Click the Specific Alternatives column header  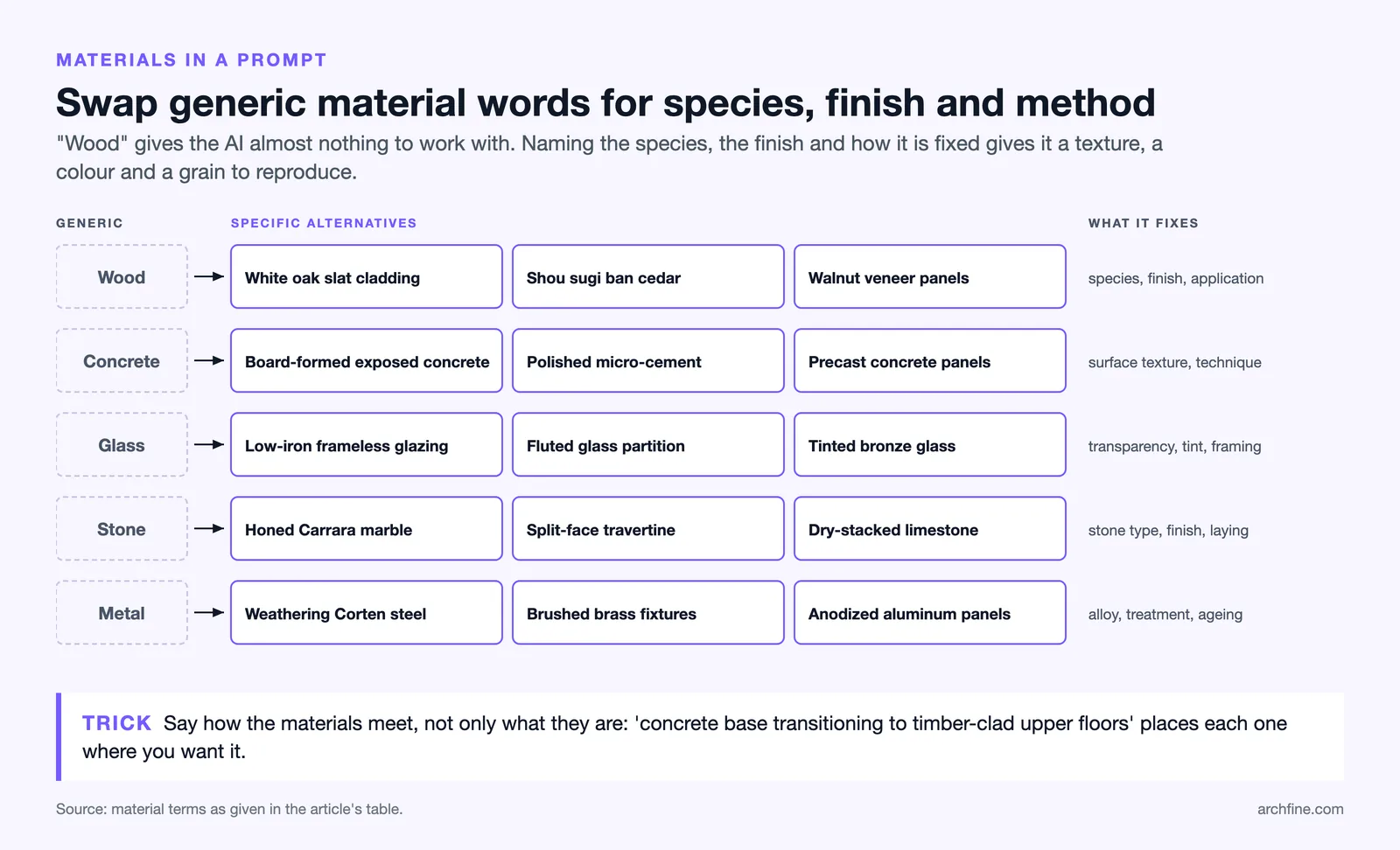[324, 223]
